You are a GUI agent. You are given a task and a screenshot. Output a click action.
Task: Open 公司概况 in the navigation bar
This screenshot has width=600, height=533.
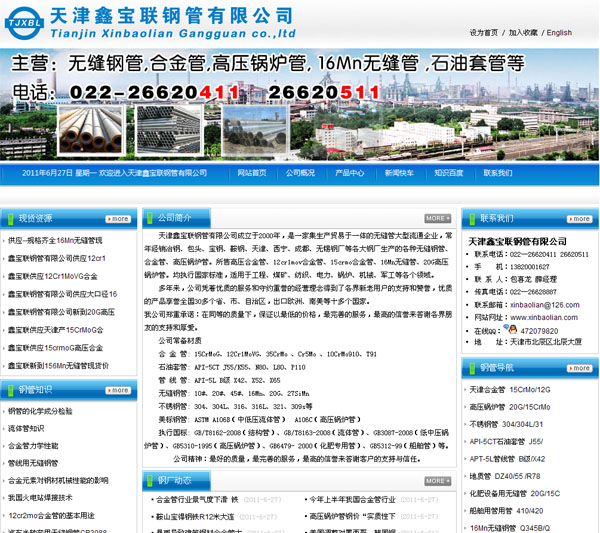300,173
